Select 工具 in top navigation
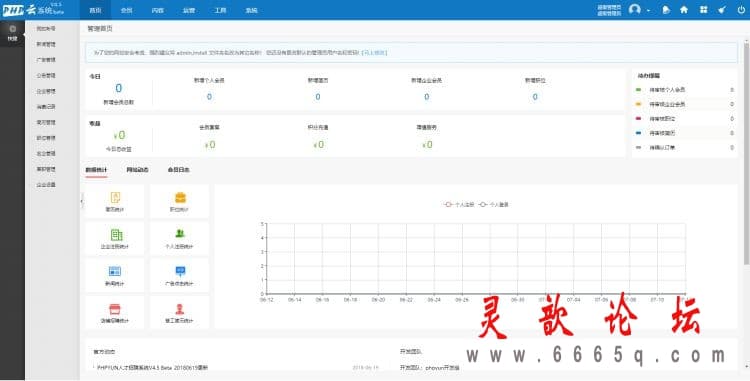Image resolution: width=750 pixels, height=381 pixels. [x=220, y=10]
